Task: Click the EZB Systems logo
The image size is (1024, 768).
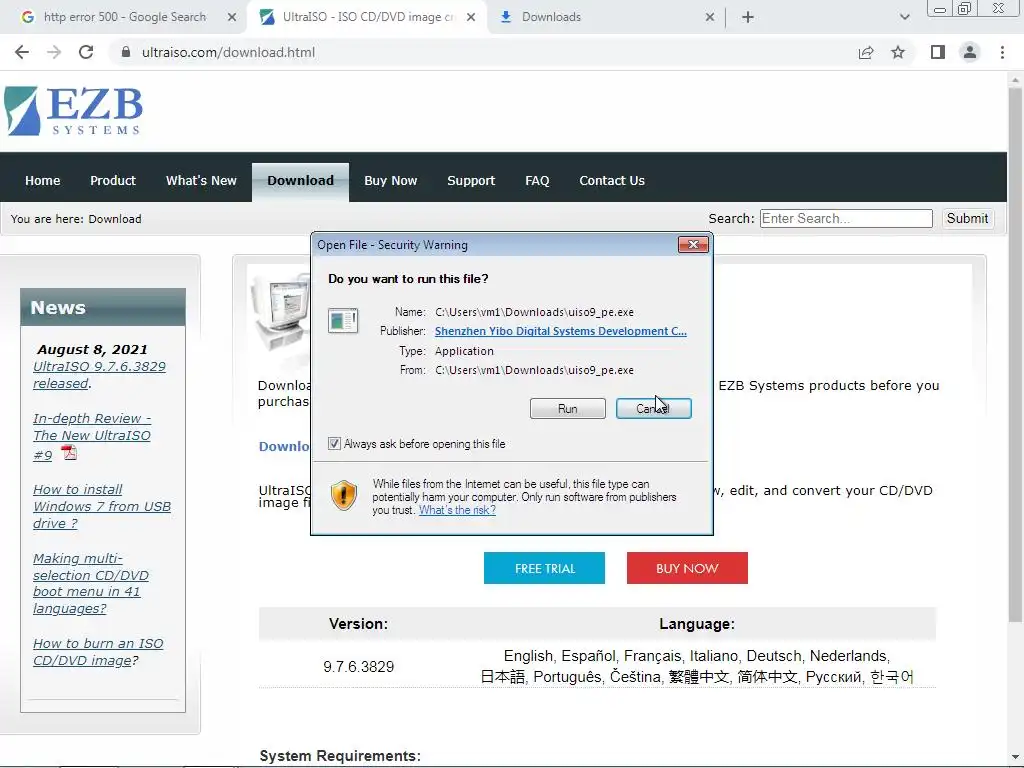Action: [x=73, y=110]
